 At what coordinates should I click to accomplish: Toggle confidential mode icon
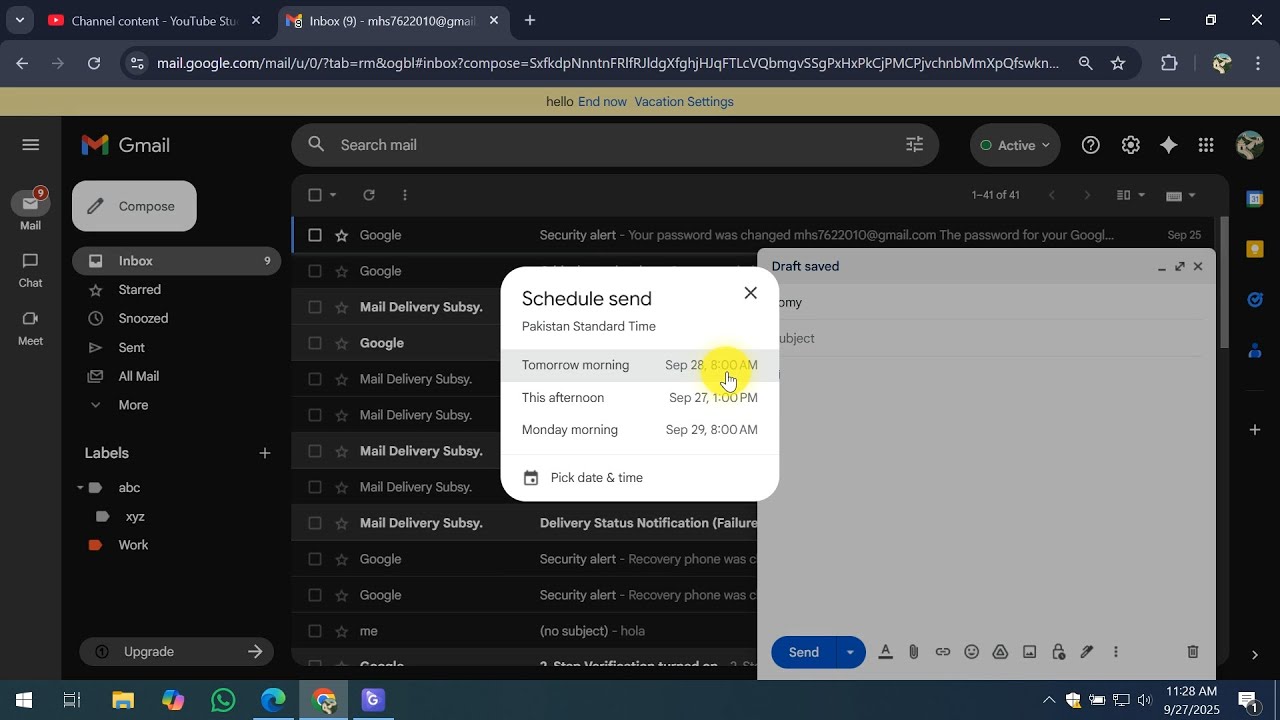[x=1058, y=652]
